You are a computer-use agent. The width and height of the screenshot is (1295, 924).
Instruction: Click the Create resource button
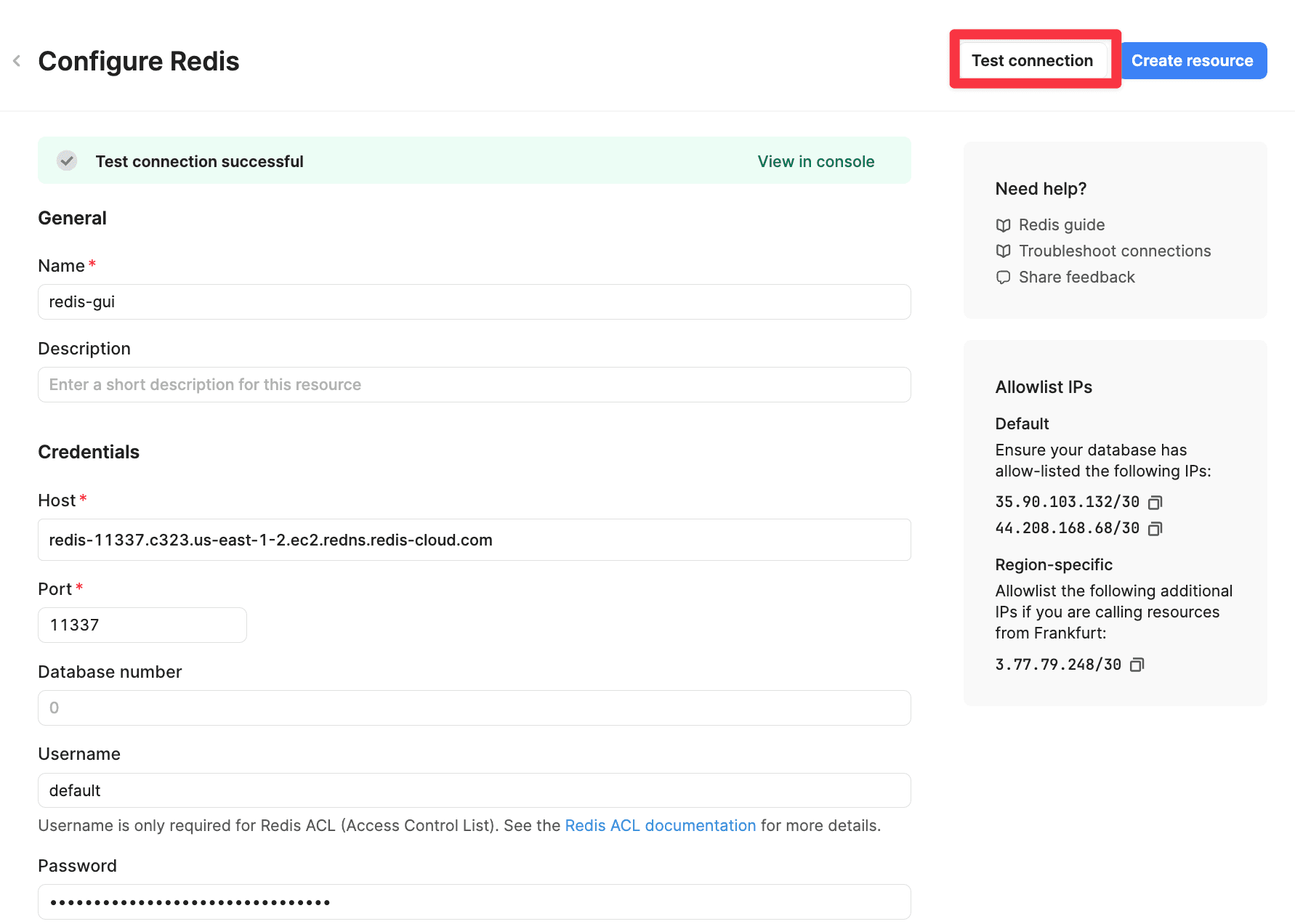tap(1193, 61)
